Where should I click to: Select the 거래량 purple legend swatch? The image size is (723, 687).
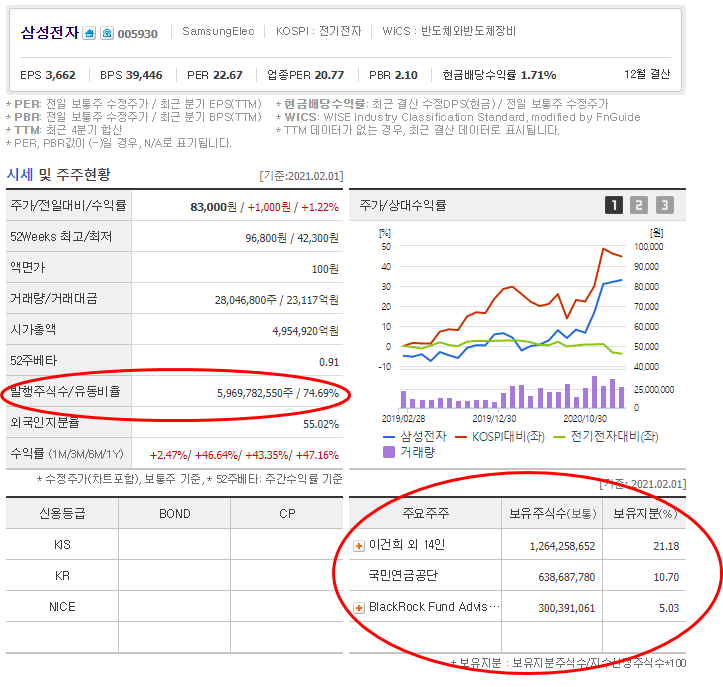tap(389, 452)
